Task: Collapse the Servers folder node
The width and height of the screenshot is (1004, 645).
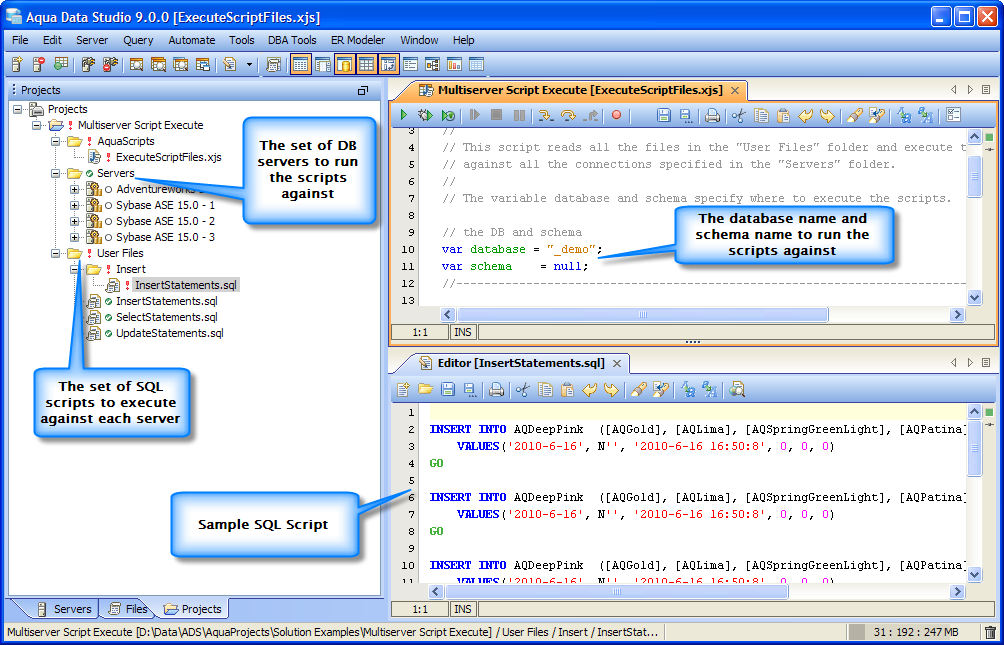Action: click(56, 174)
